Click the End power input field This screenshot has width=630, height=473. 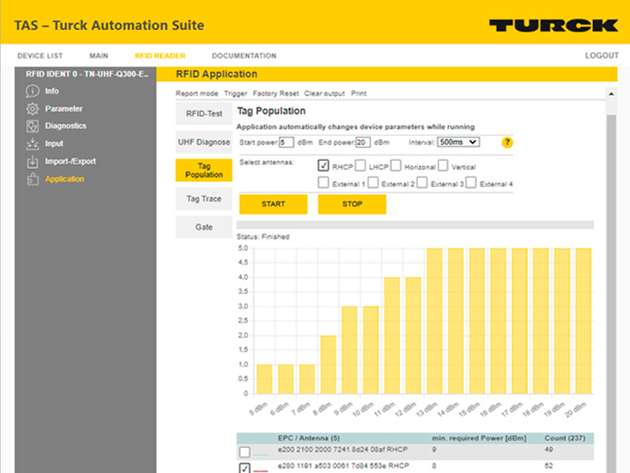[363, 142]
